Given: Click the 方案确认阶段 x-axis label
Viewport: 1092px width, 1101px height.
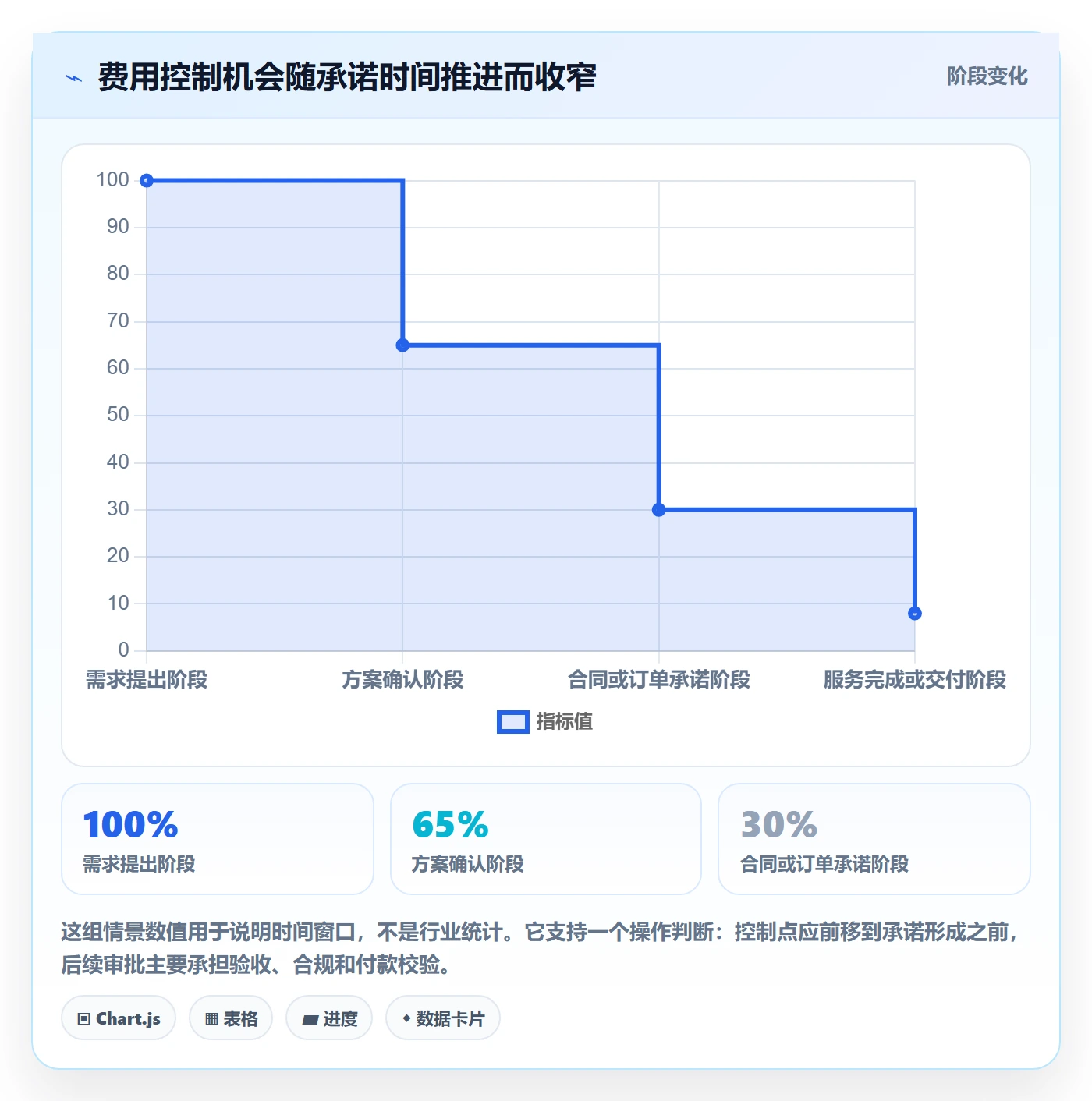Looking at the screenshot, I should coord(402,680).
